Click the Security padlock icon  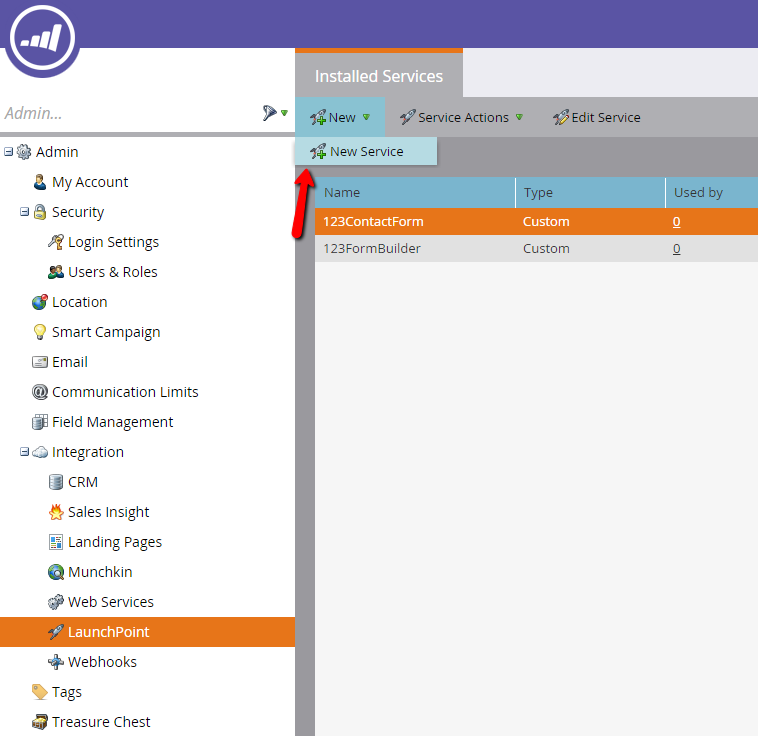pyautogui.click(x=40, y=212)
